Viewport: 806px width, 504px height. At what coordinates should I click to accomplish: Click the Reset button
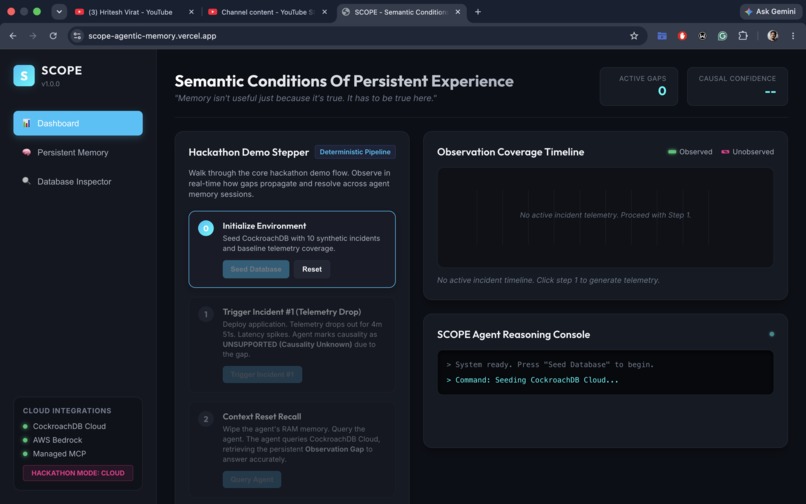[312, 269]
